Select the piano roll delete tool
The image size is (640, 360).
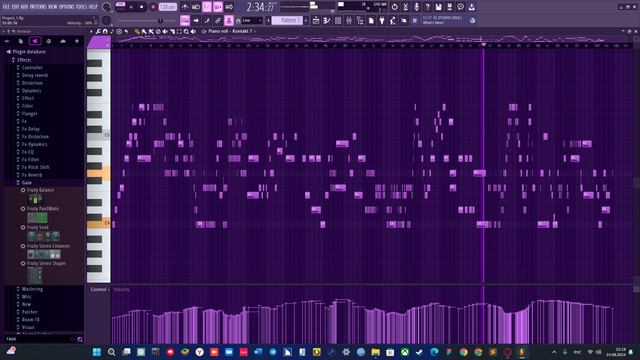[158, 31]
